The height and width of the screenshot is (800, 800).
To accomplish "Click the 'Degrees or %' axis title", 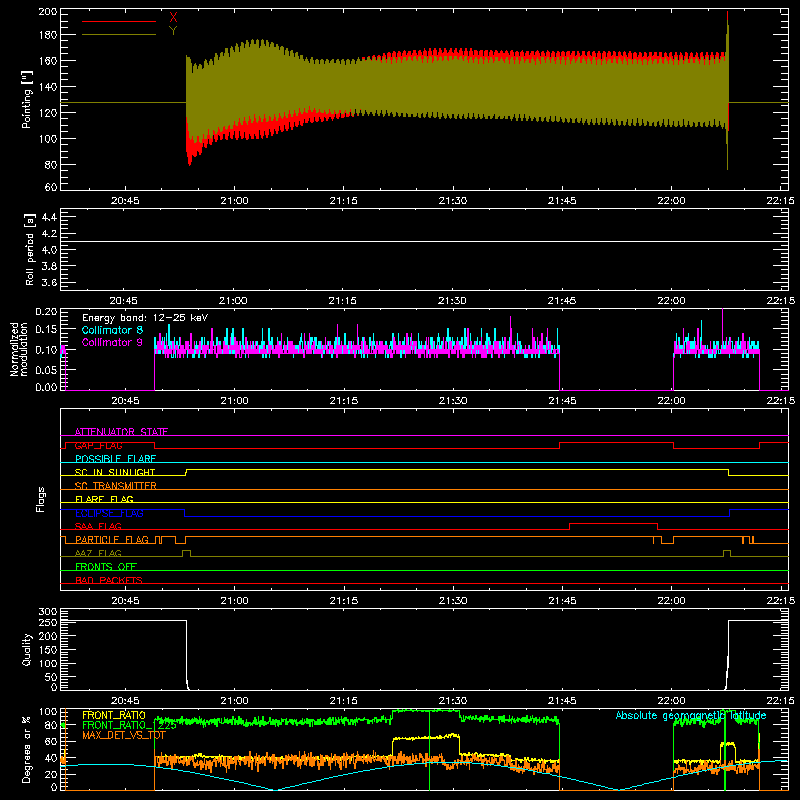I will [27, 749].
